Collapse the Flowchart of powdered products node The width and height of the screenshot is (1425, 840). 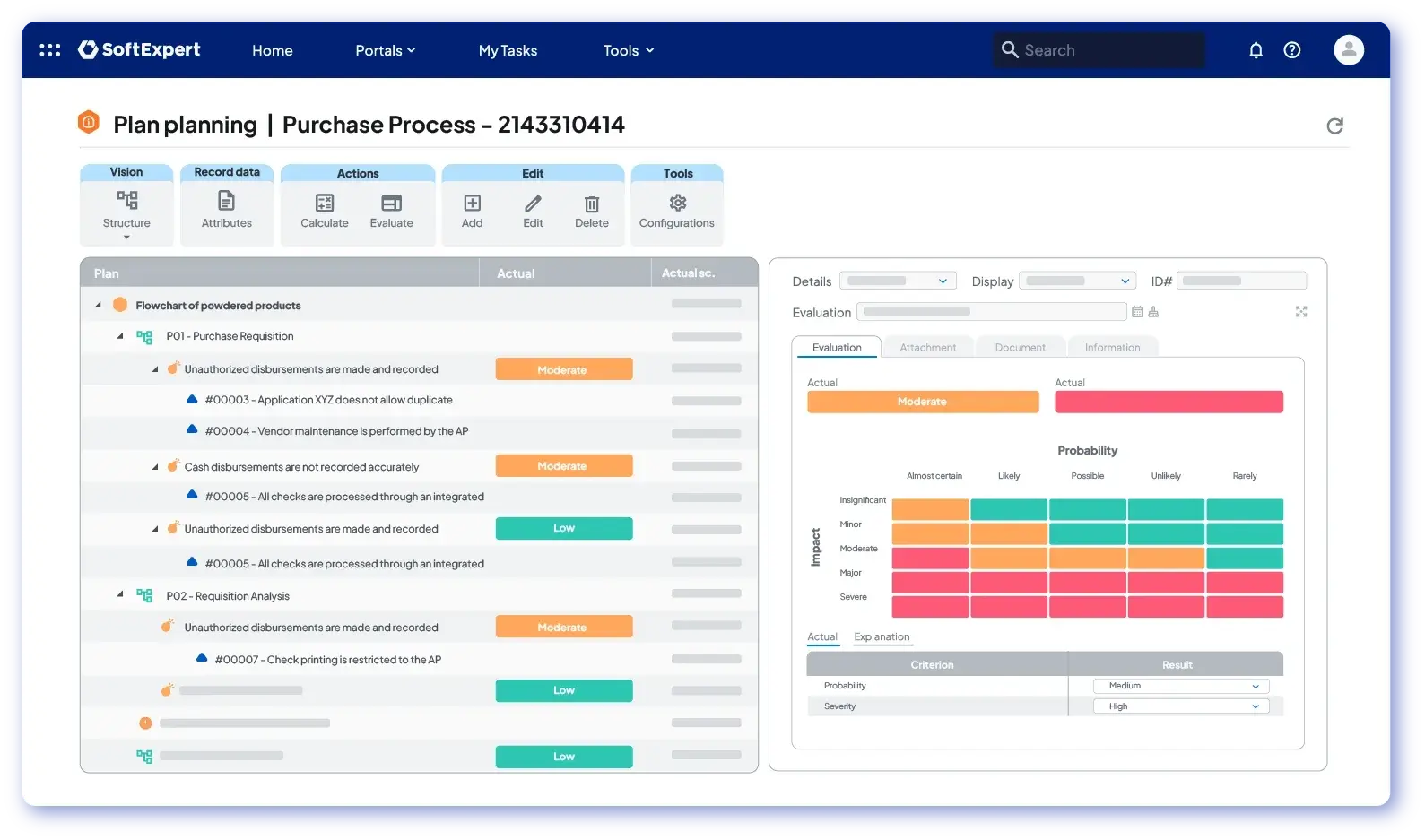click(99, 306)
